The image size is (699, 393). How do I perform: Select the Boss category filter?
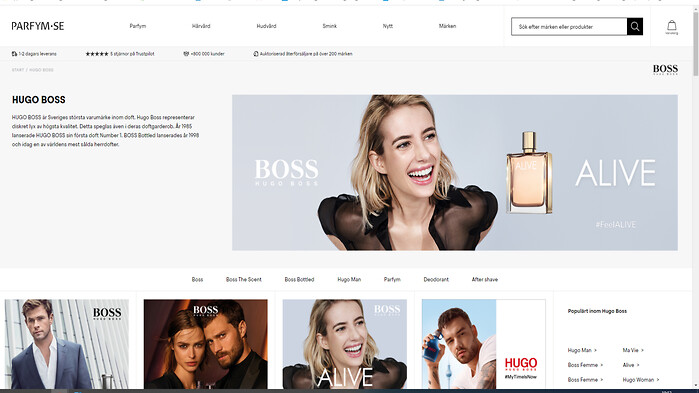click(197, 279)
